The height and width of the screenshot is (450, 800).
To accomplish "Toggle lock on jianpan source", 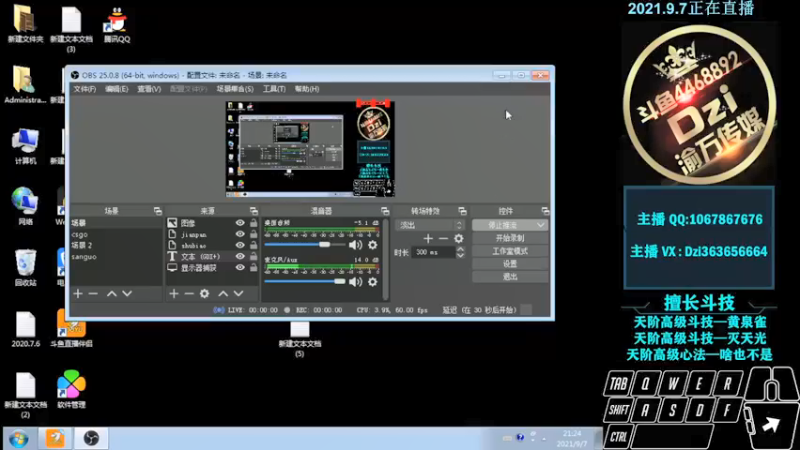I will 254,234.
